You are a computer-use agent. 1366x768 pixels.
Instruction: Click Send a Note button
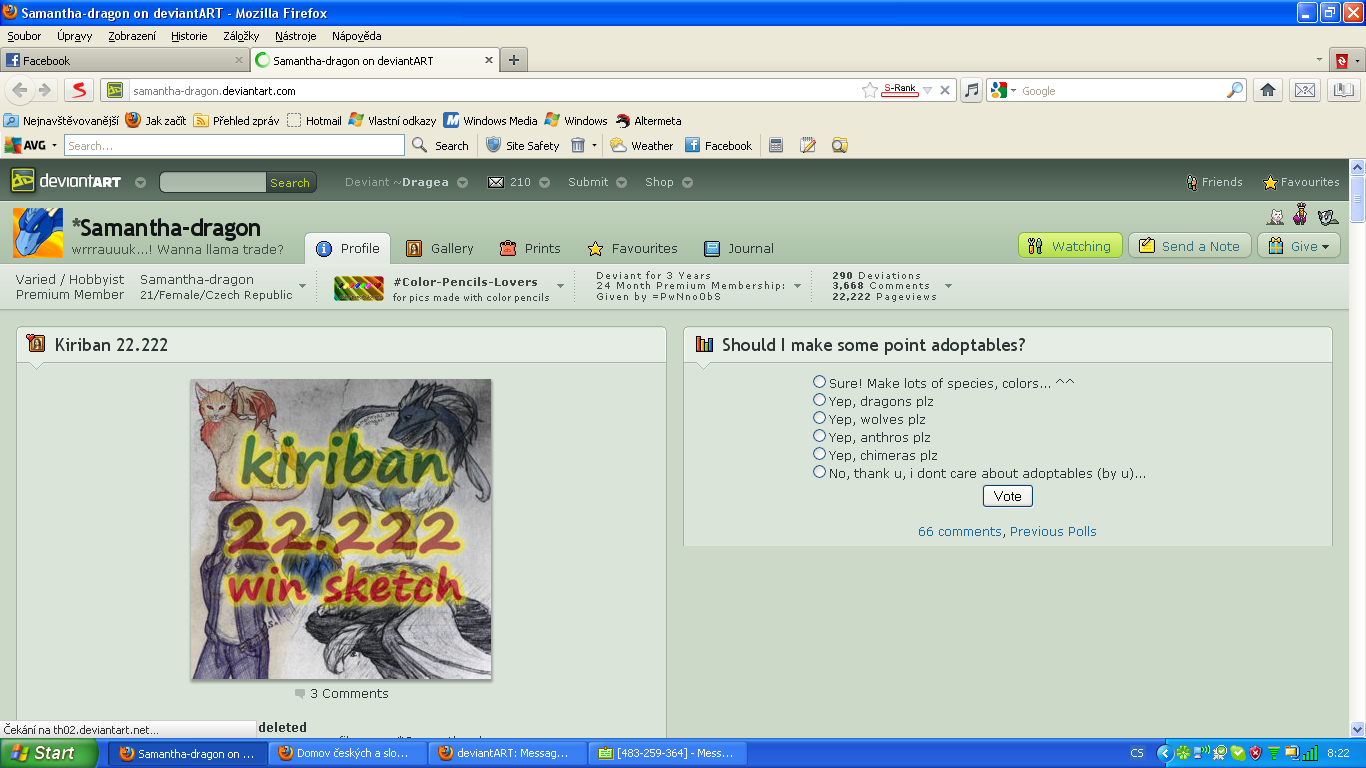1189,246
